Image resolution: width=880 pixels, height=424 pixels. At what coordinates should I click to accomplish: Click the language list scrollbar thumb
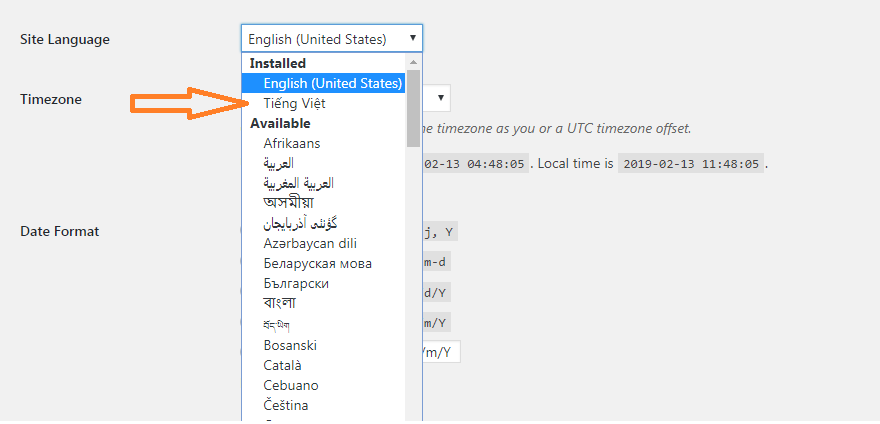414,108
